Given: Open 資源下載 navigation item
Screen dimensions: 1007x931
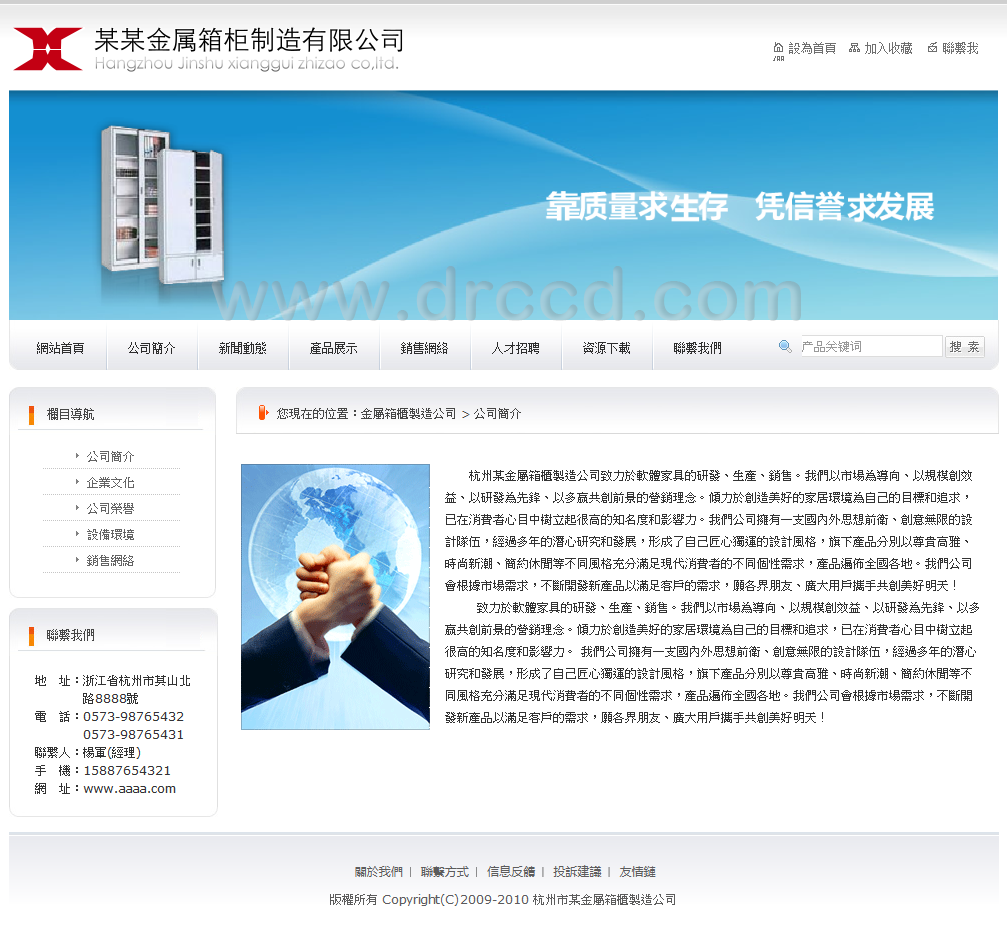Looking at the screenshot, I should pos(607,348).
